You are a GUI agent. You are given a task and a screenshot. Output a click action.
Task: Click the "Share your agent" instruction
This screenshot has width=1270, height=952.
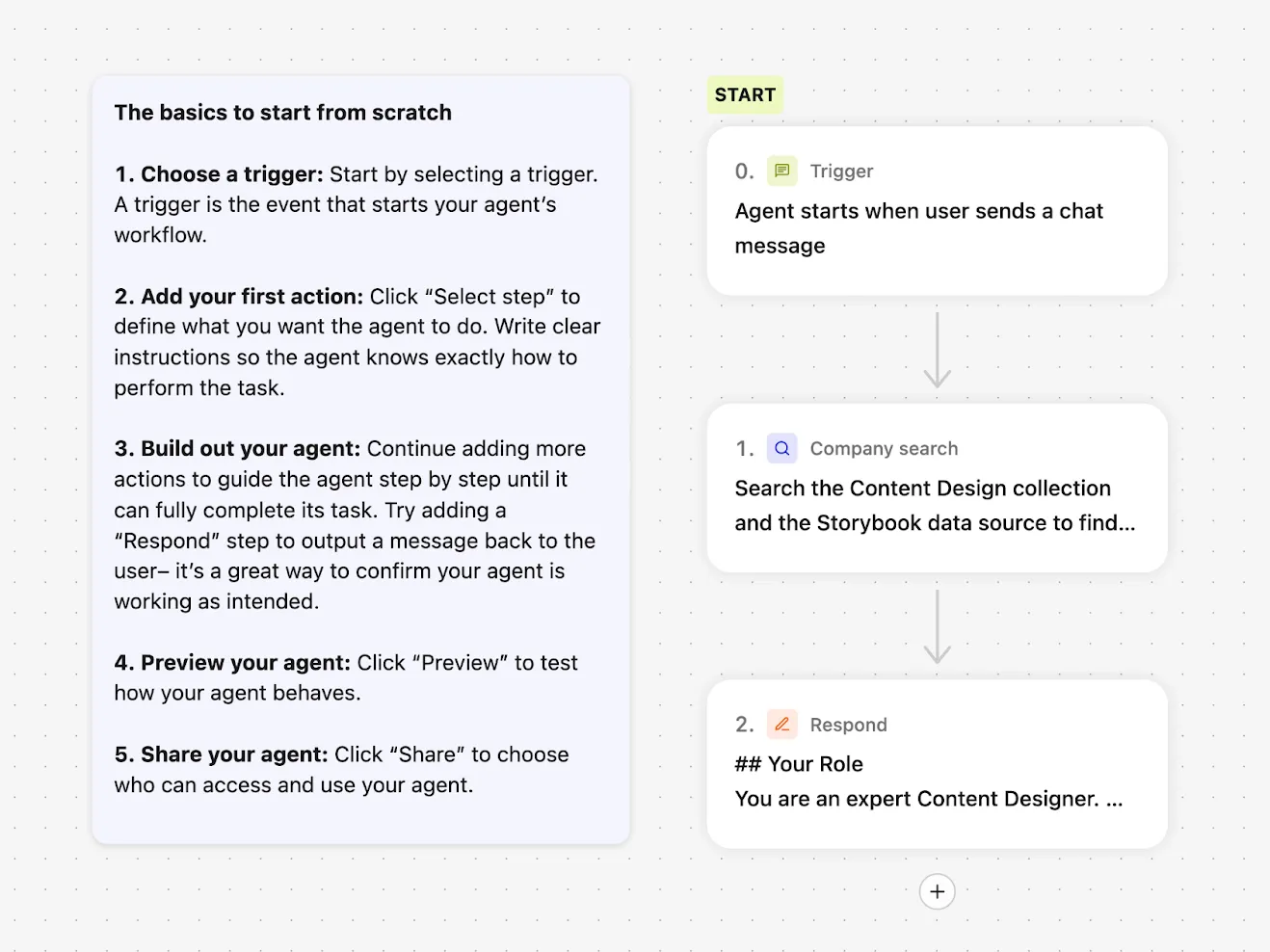234,754
